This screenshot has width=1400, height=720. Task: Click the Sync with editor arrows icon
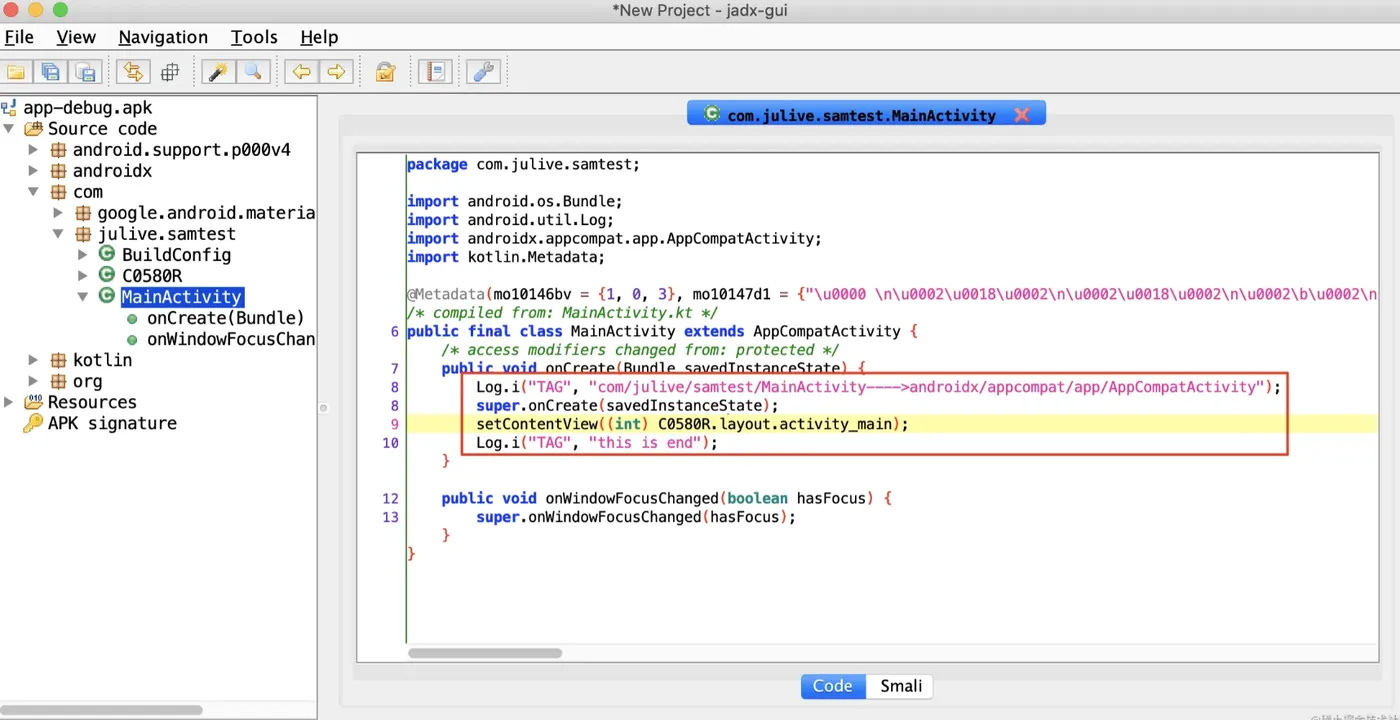coord(132,72)
